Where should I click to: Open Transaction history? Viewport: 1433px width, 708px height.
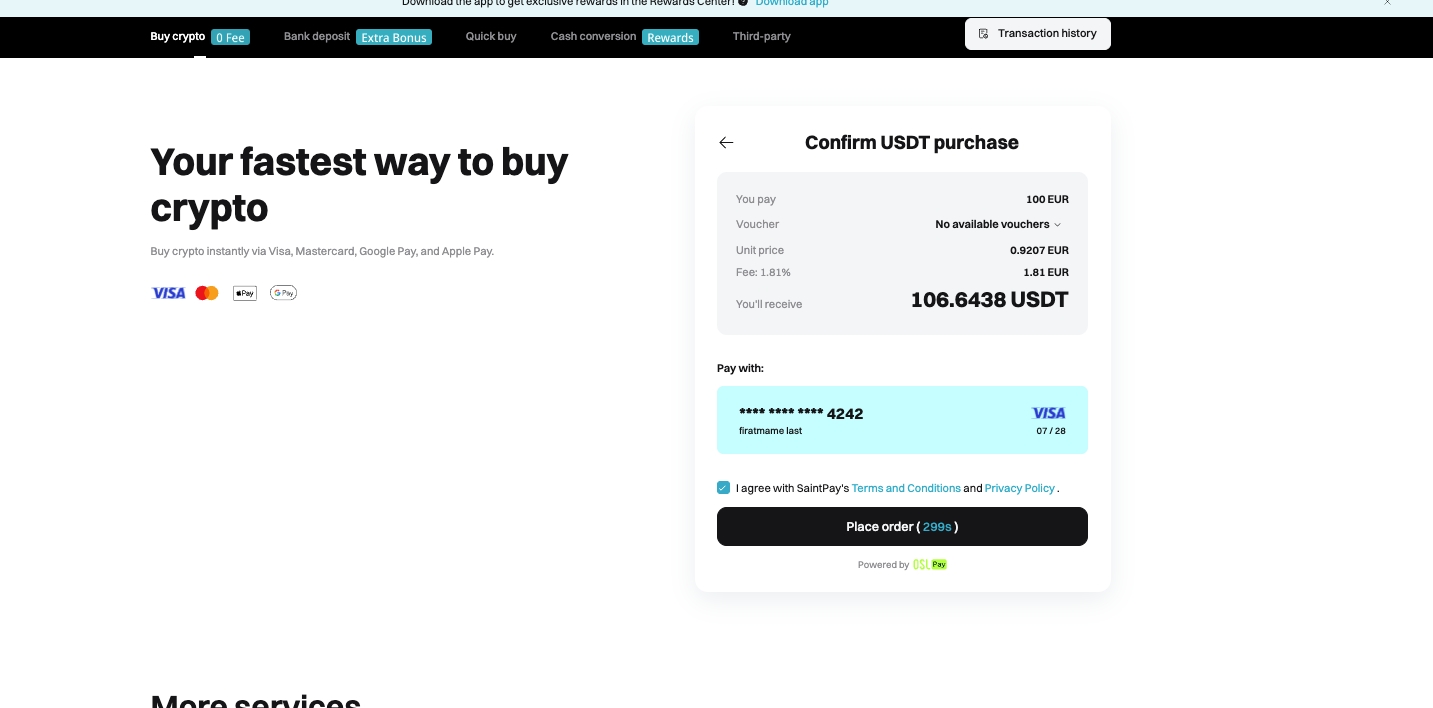tap(1037, 34)
